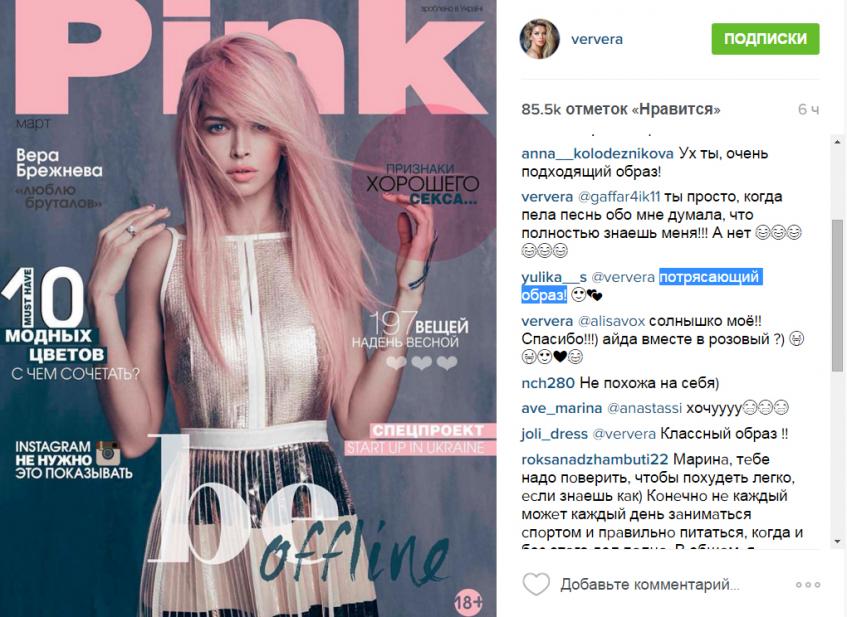Open joli_dress commenter profile
This screenshot has width=847, height=617.
pos(554,434)
